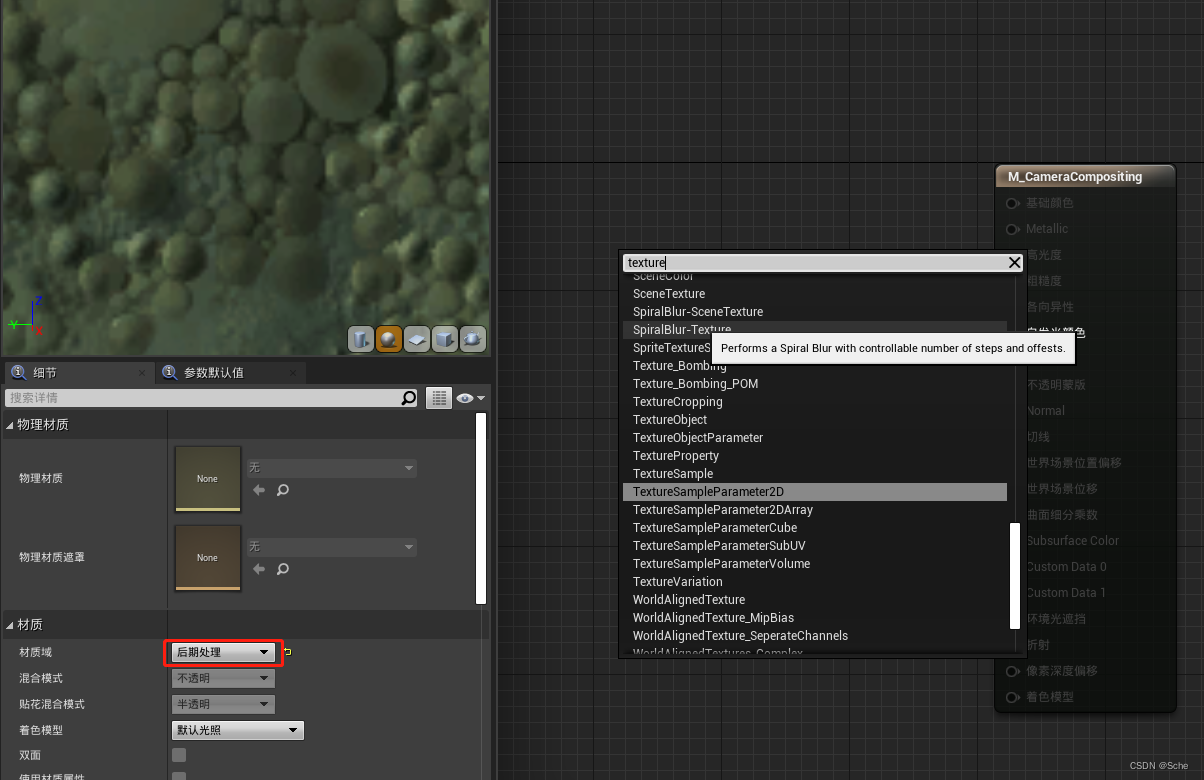Select the cylinder preview mesh shape
The width and height of the screenshot is (1204, 780).
(360, 339)
